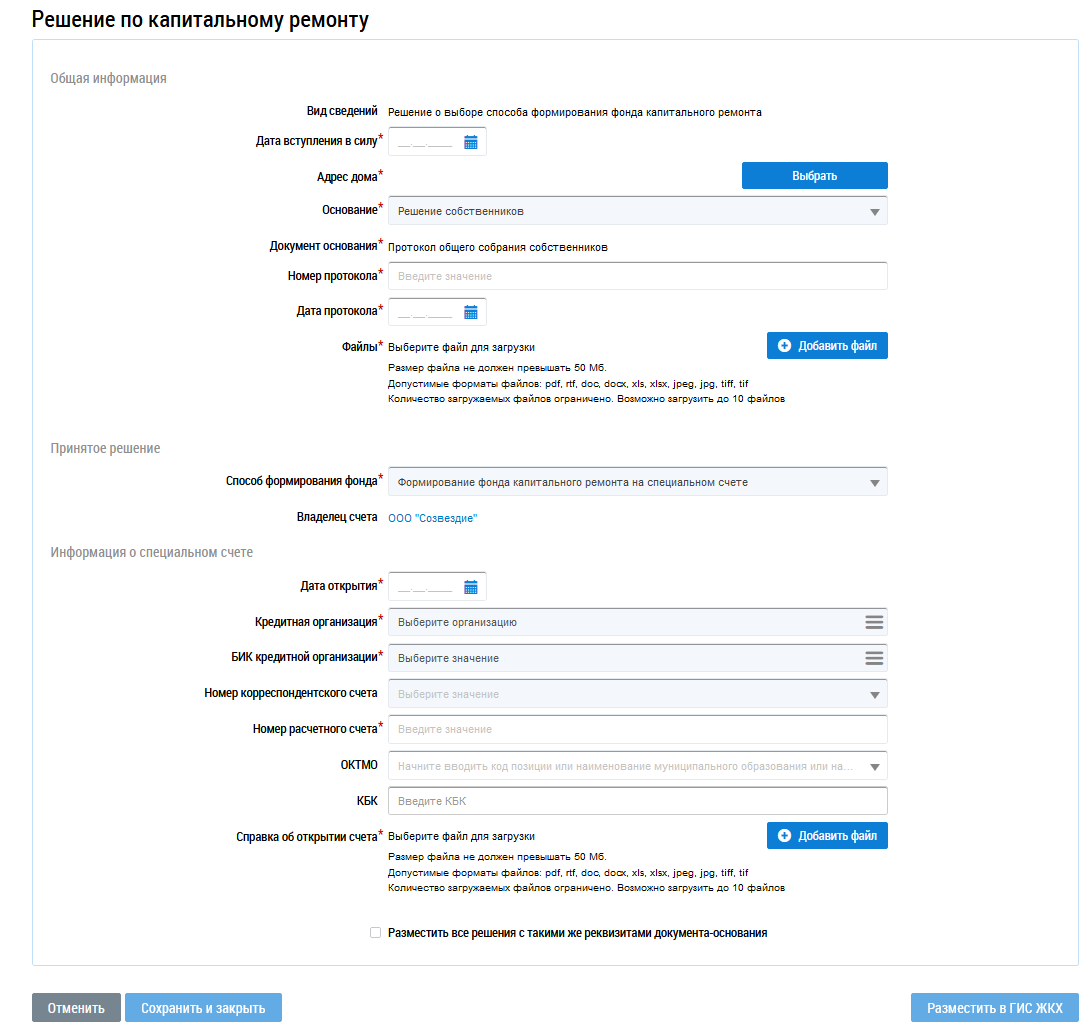Open calendar icon for Дата открытия
Viewport: 1092px width, 1033px height.
pos(471,587)
